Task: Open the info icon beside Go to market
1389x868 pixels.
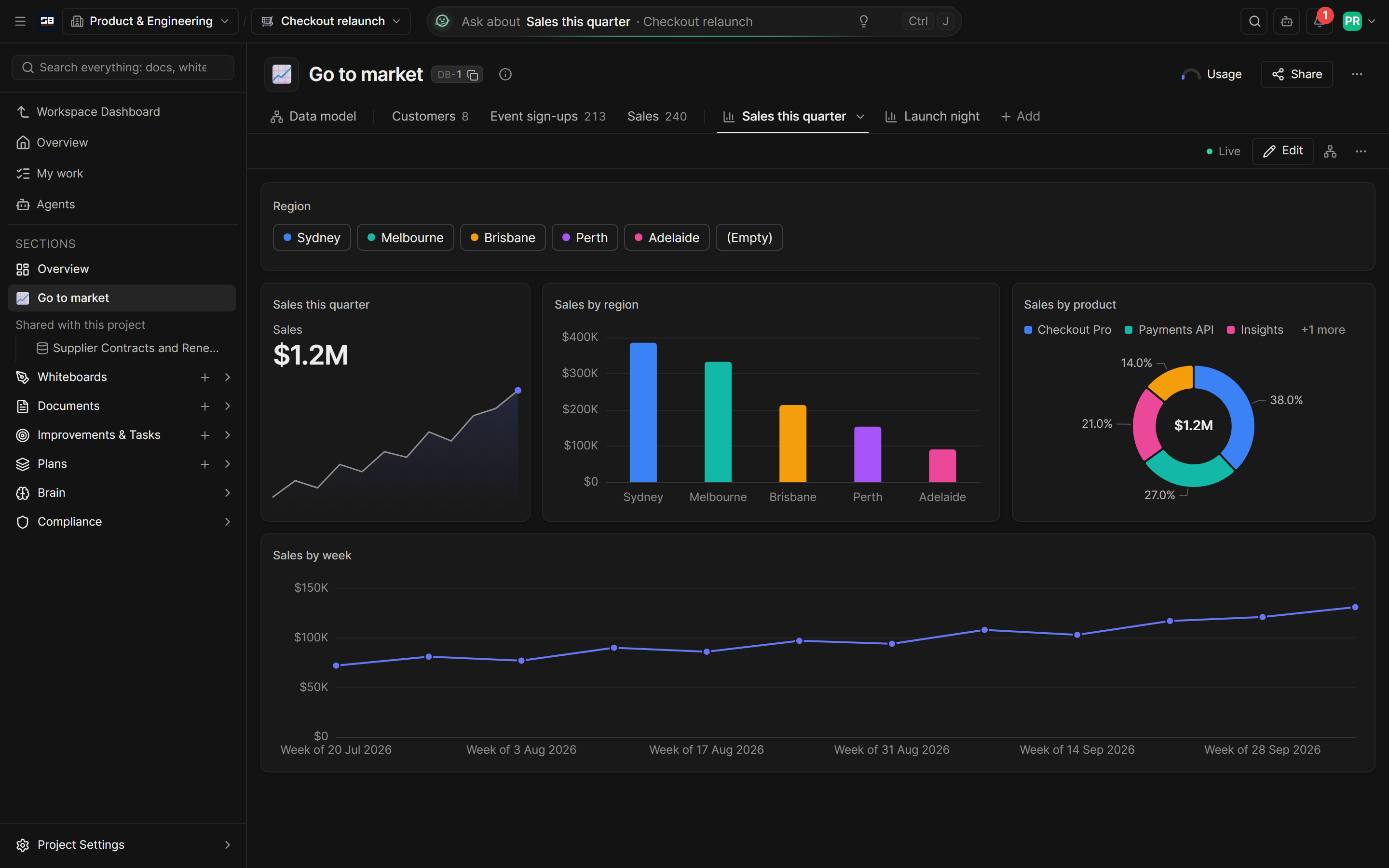Action: pos(505,74)
